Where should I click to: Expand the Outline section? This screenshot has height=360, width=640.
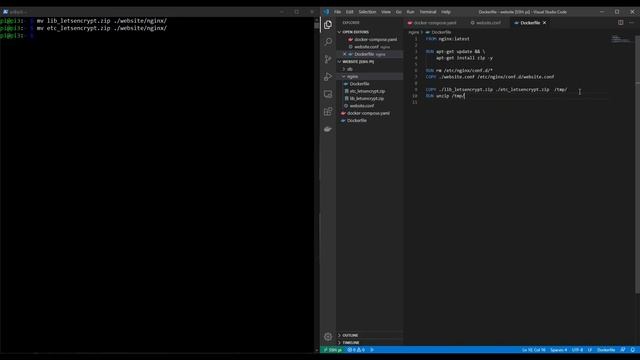coord(350,335)
